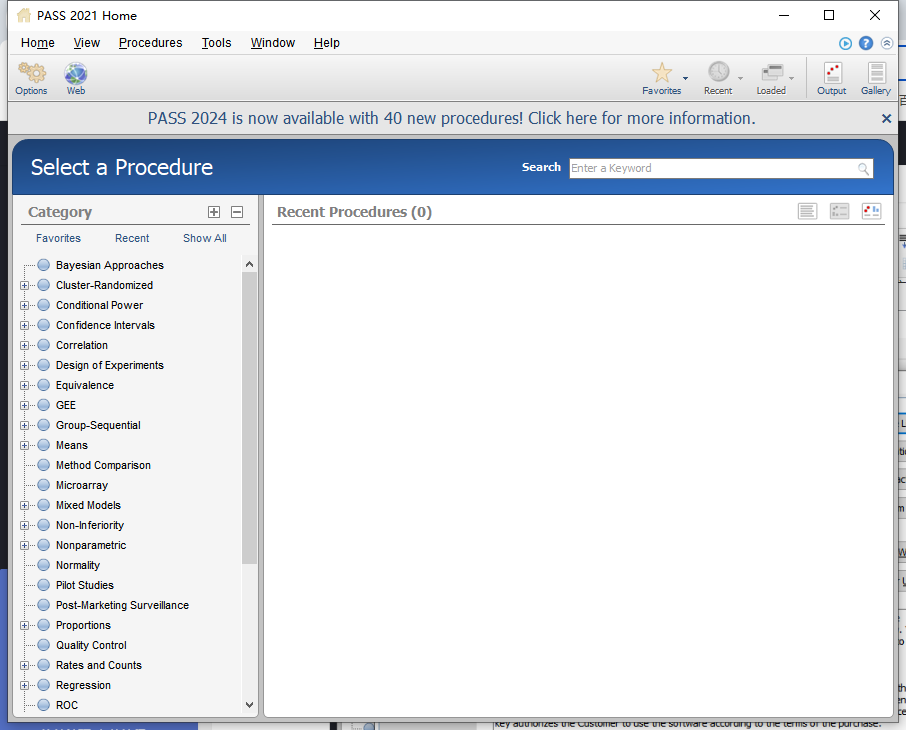Expand all categories with the plus icon
The height and width of the screenshot is (730, 906).
(214, 212)
